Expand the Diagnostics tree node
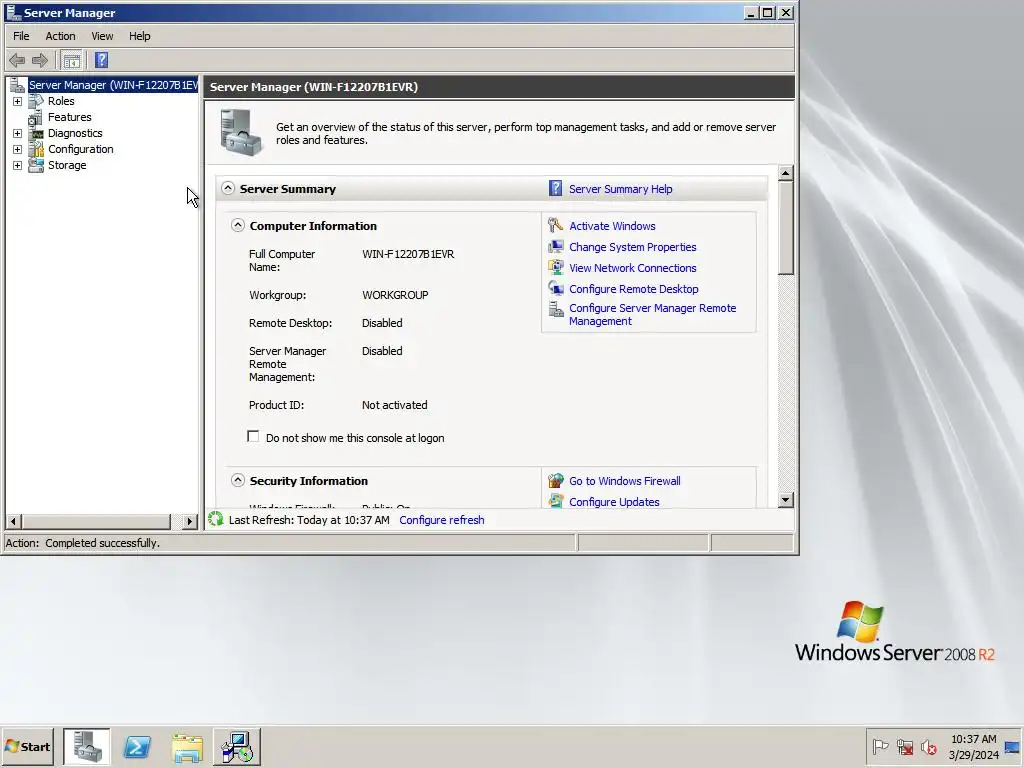Screen dimensions: 1024x768 coord(18,133)
